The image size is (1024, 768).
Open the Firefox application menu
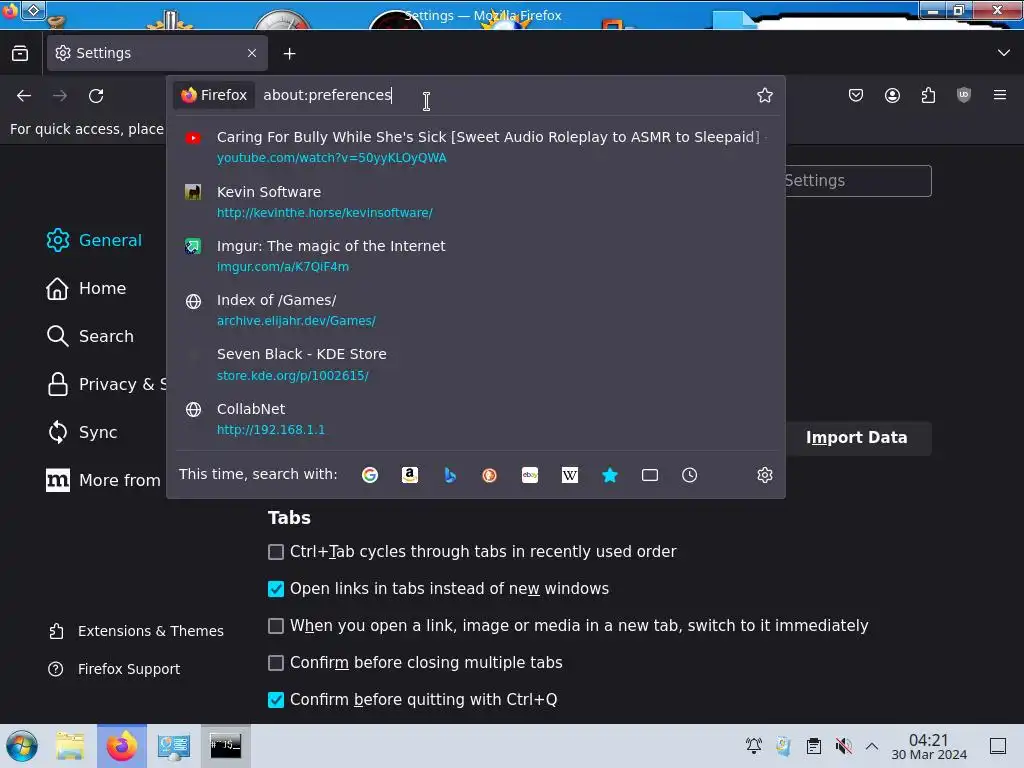tap(999, 95)
